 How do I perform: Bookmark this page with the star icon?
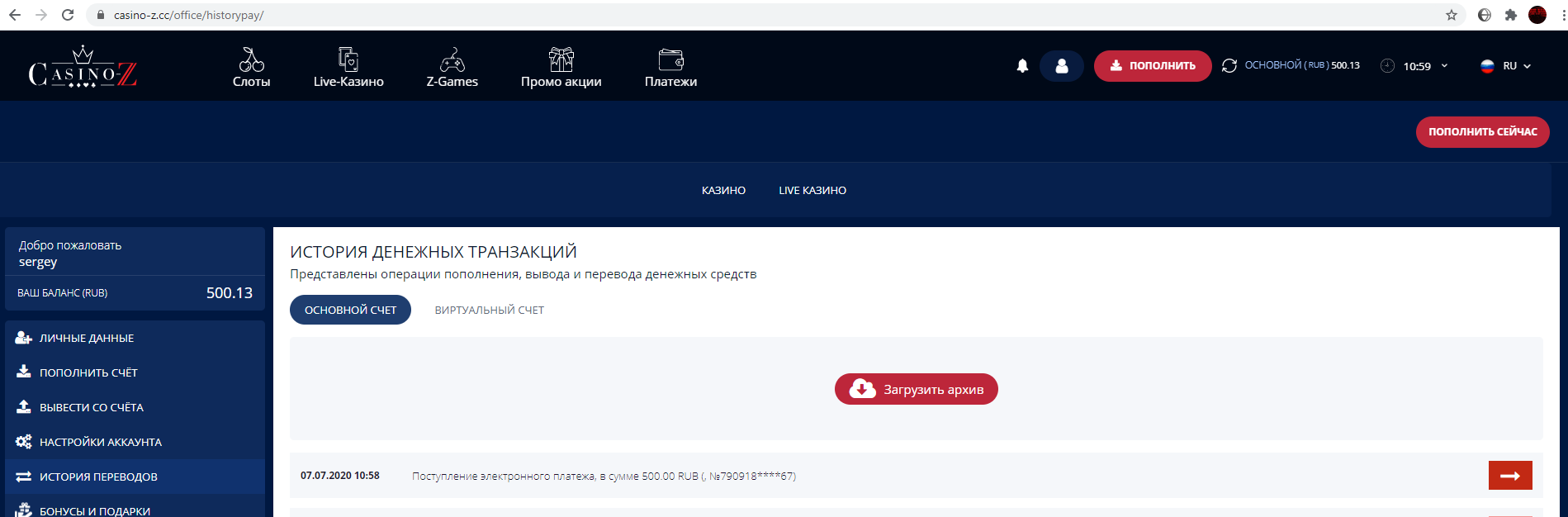point(1452,15)
